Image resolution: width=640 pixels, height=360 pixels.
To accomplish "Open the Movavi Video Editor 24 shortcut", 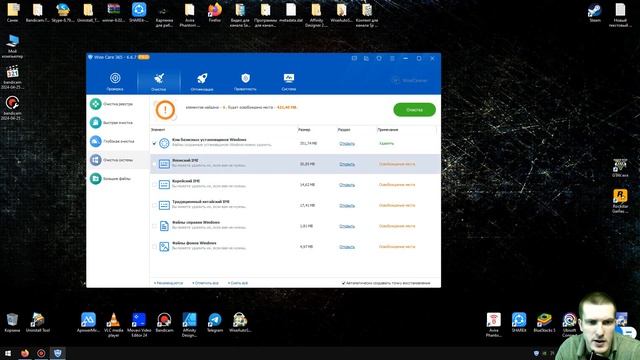I will pos(139,324).
